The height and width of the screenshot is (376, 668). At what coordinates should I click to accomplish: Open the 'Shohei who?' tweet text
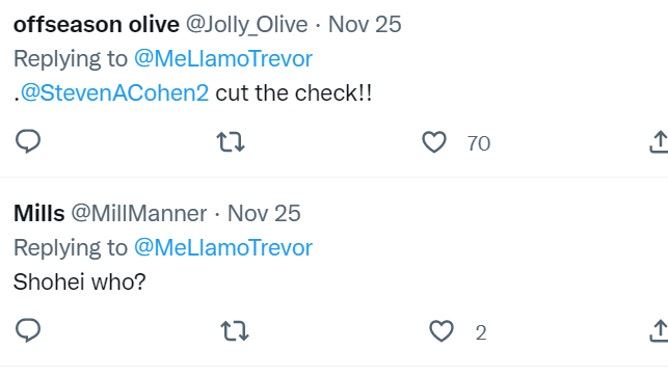point(80,282)
